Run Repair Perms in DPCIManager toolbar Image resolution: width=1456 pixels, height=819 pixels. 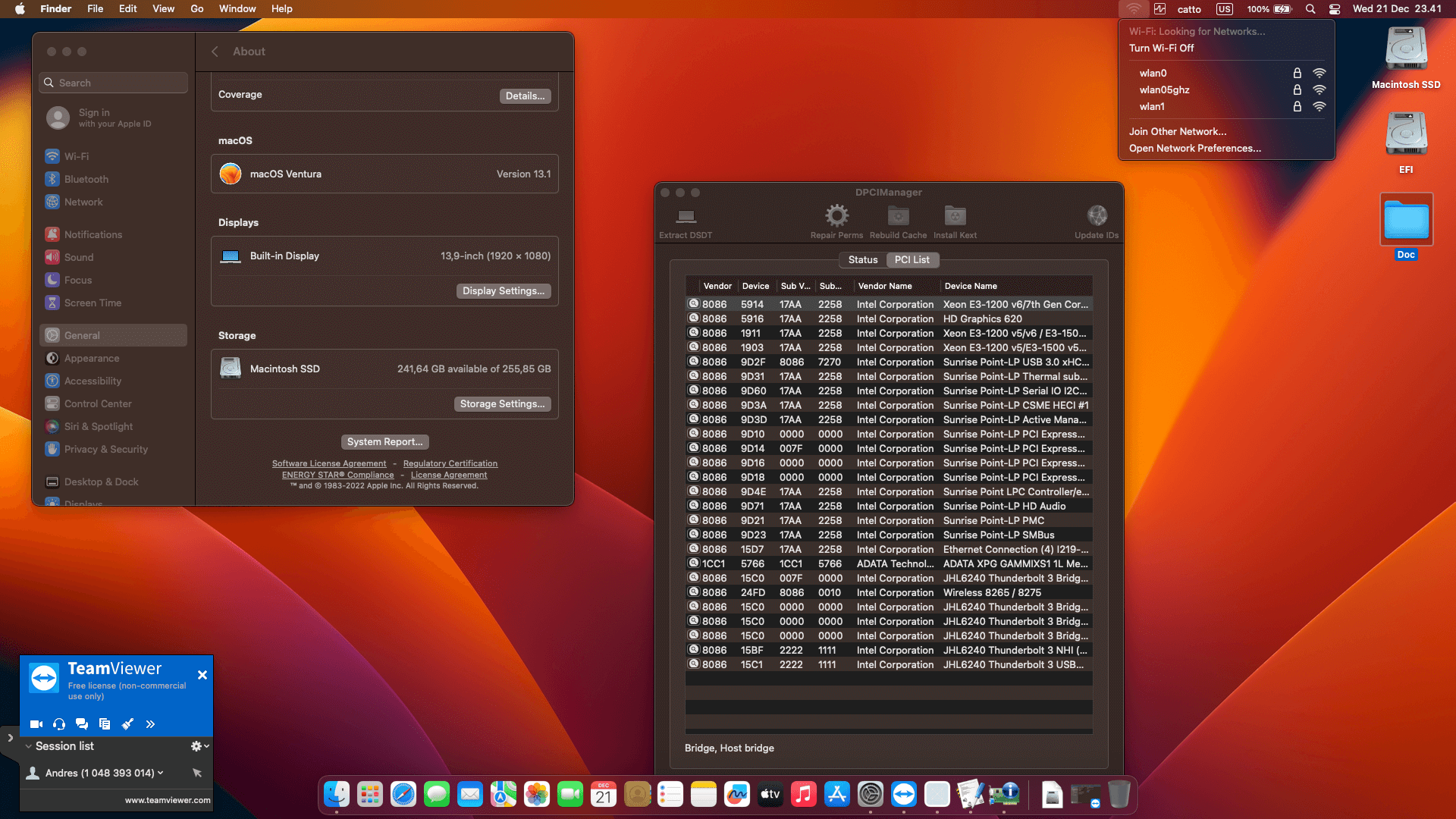coord(836,221)
